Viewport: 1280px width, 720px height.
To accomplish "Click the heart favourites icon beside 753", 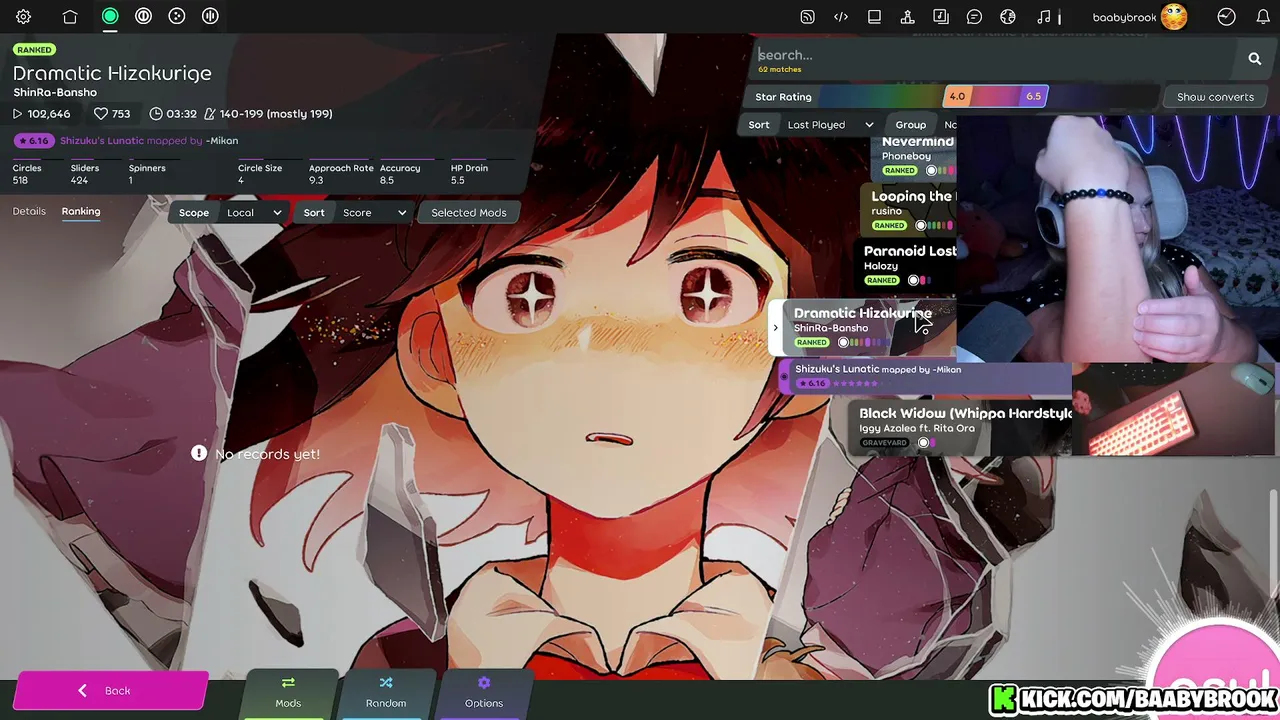I will pos(100,114).
